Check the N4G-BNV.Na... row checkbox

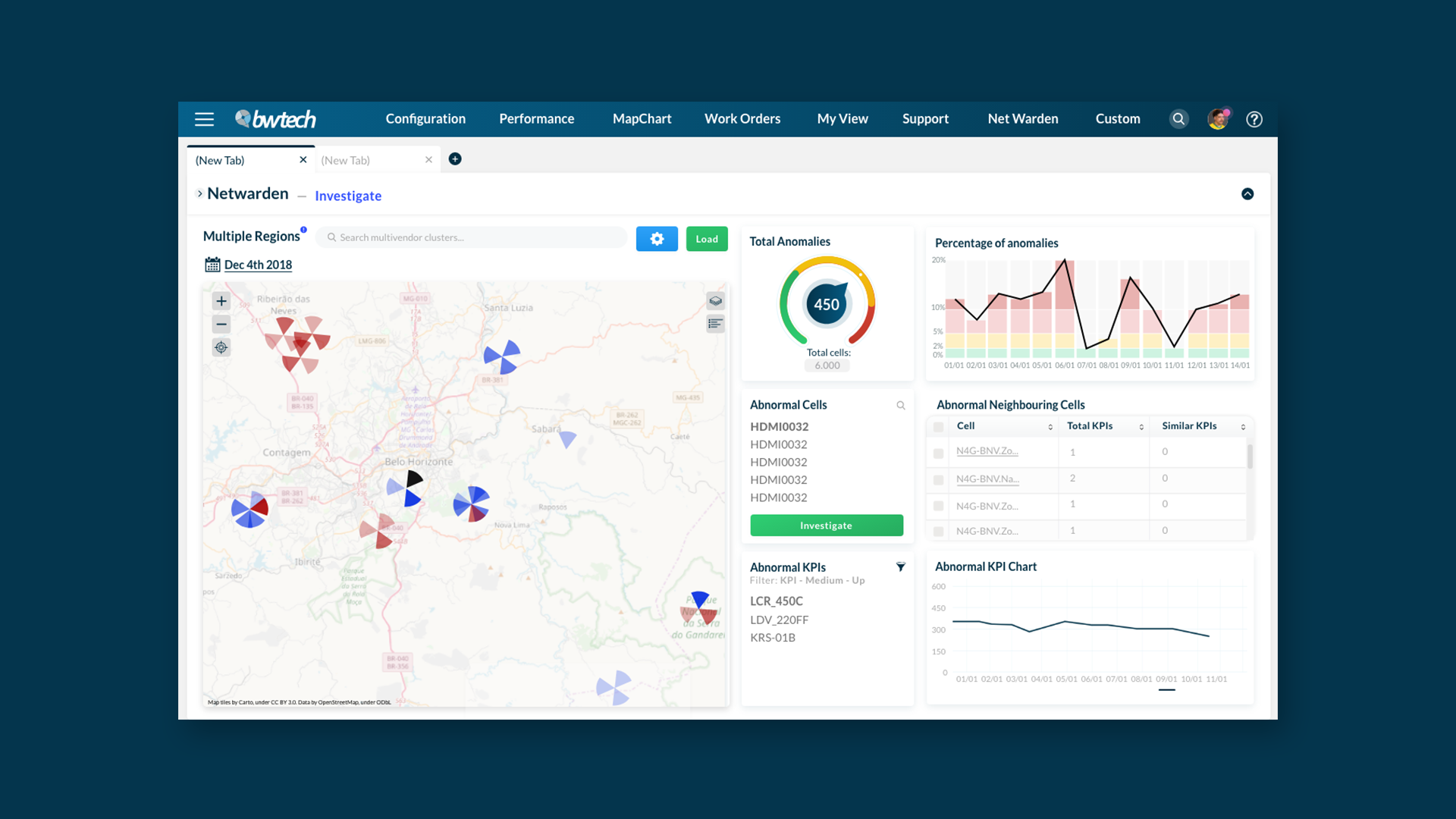(939, 480)
